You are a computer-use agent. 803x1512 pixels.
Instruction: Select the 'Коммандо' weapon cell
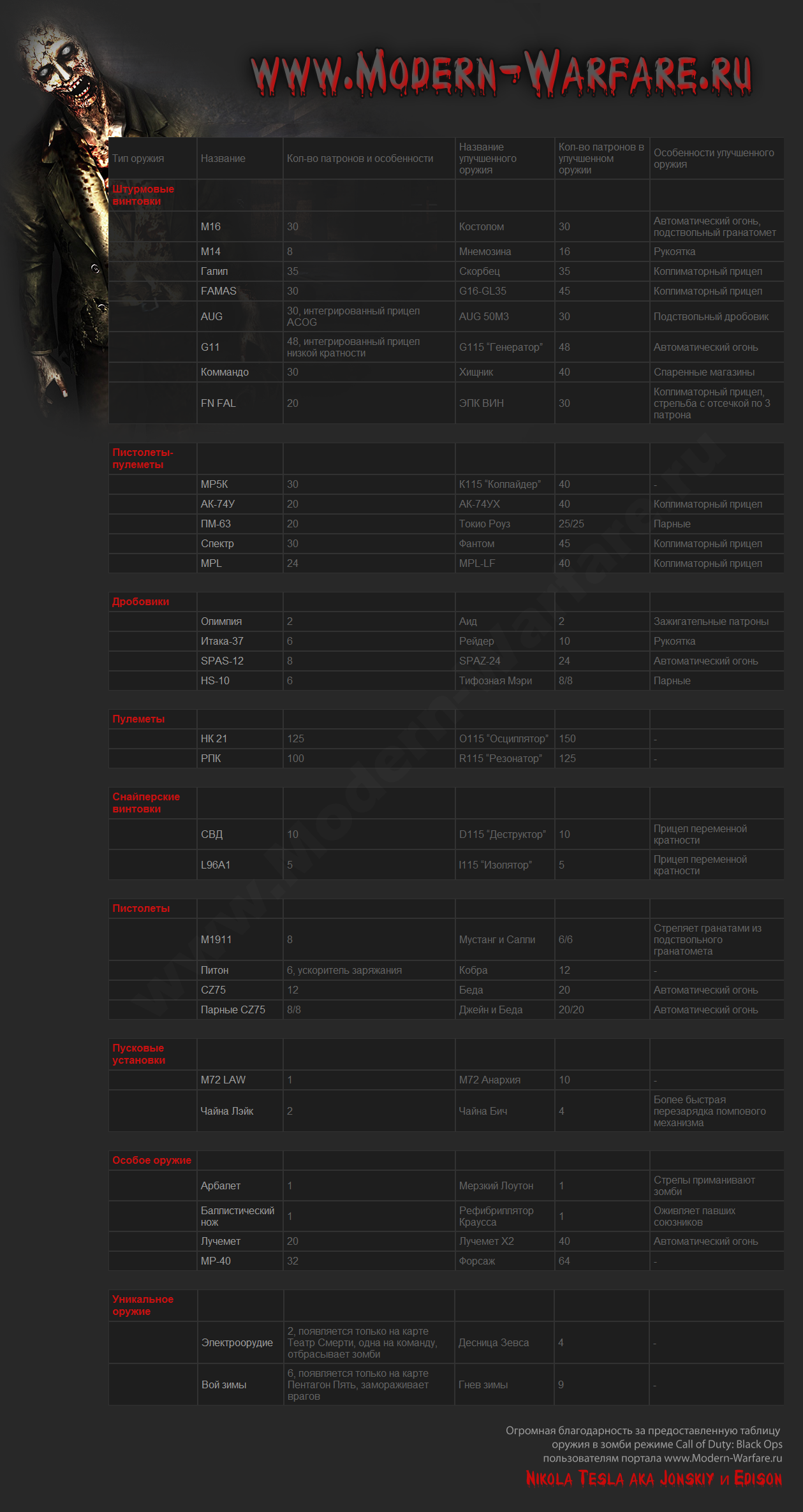240,372
